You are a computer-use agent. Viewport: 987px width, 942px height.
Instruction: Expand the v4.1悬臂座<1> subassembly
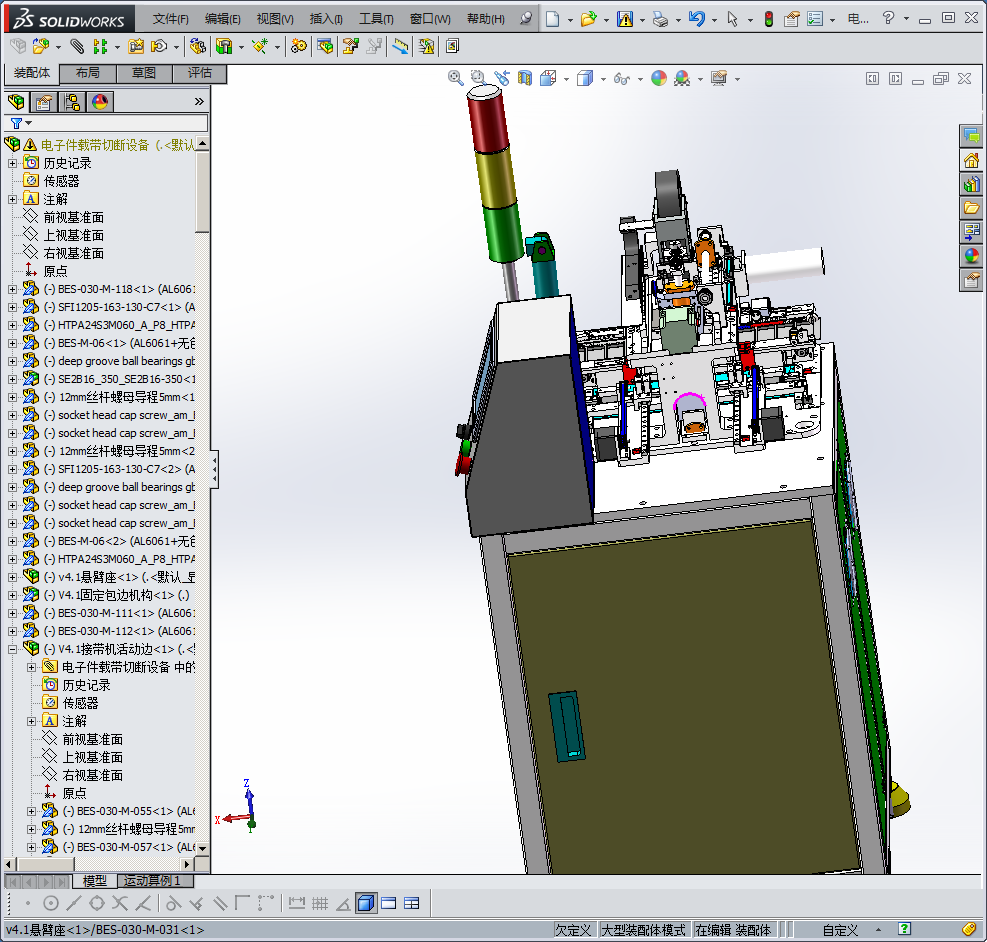[x=12, y=577]
